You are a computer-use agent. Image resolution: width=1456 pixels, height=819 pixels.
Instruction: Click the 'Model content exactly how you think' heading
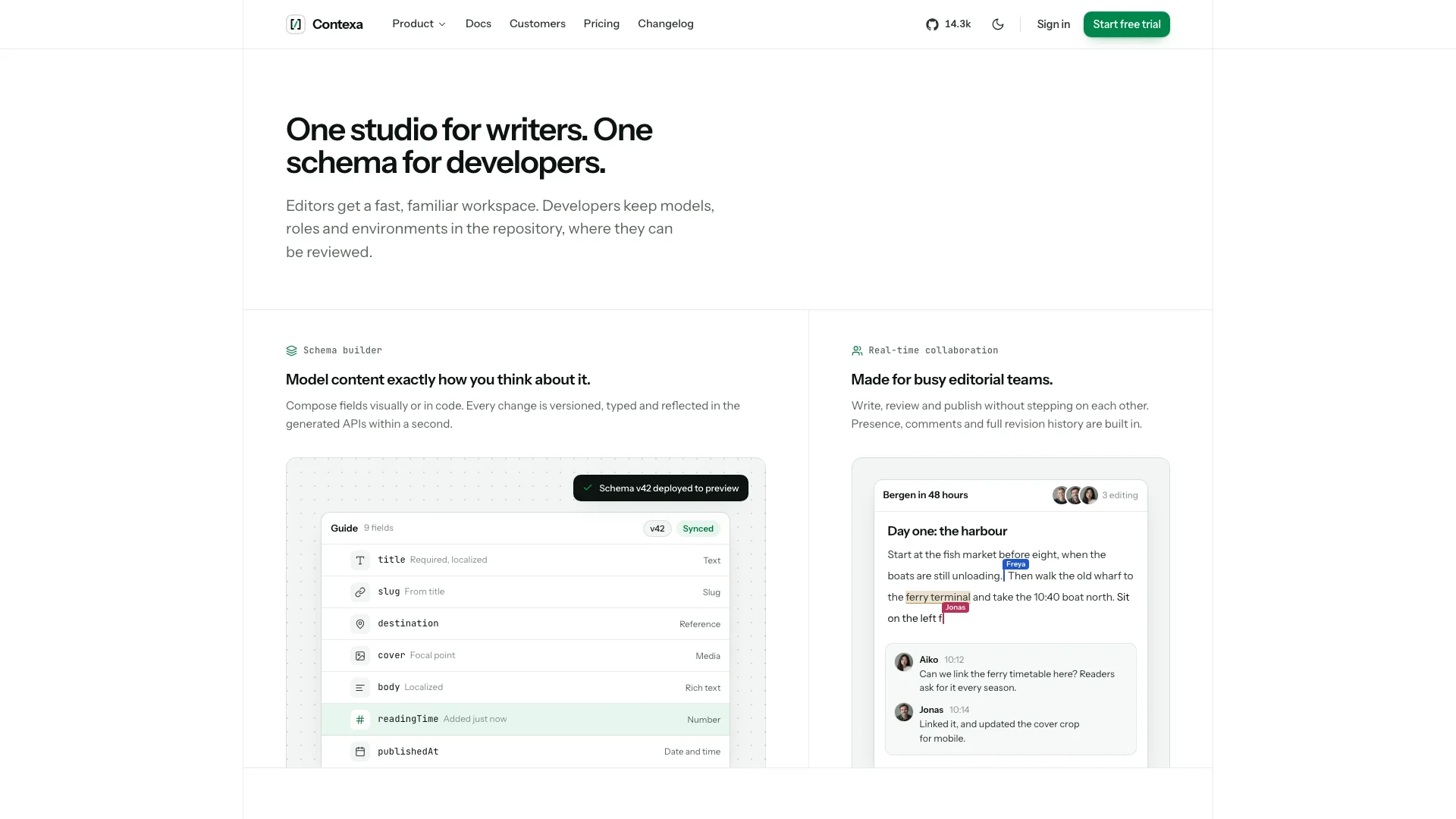[438, 379]
